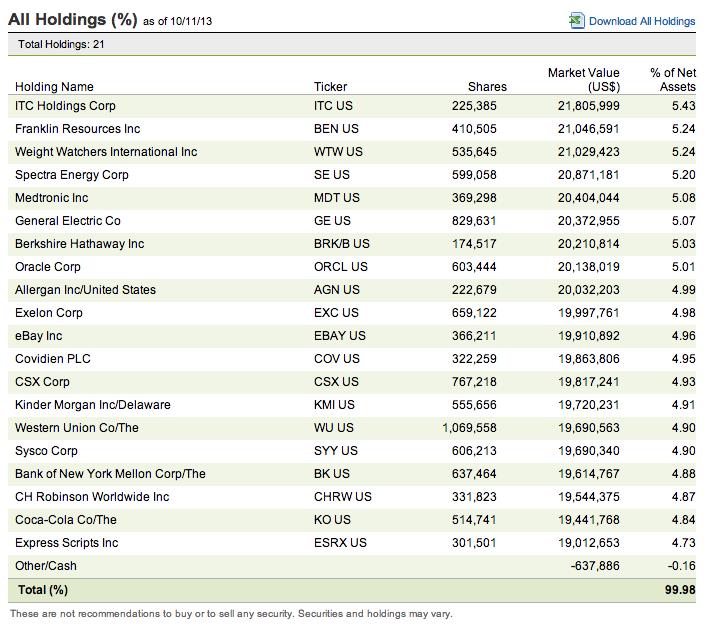
Task: Click Express Scripts Inc holding name
Action: point(66,543)
